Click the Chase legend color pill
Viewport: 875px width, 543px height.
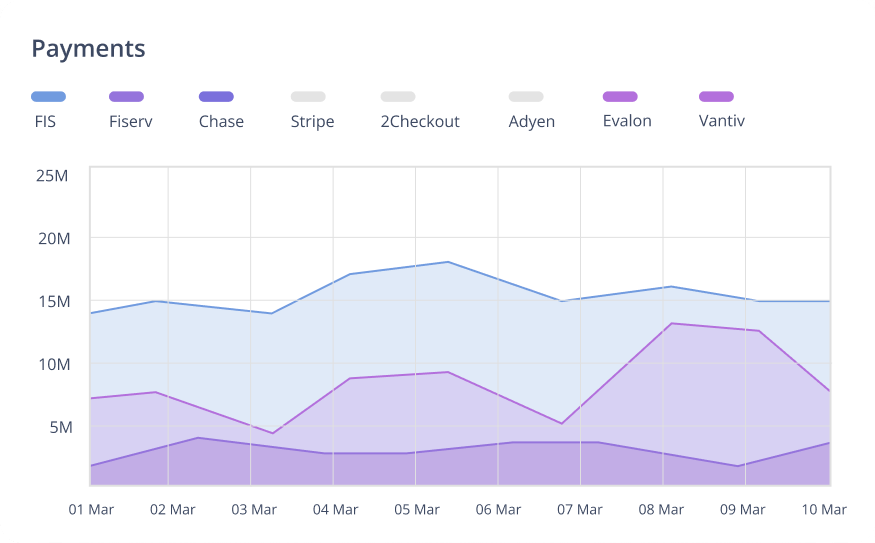click(216, 97)
